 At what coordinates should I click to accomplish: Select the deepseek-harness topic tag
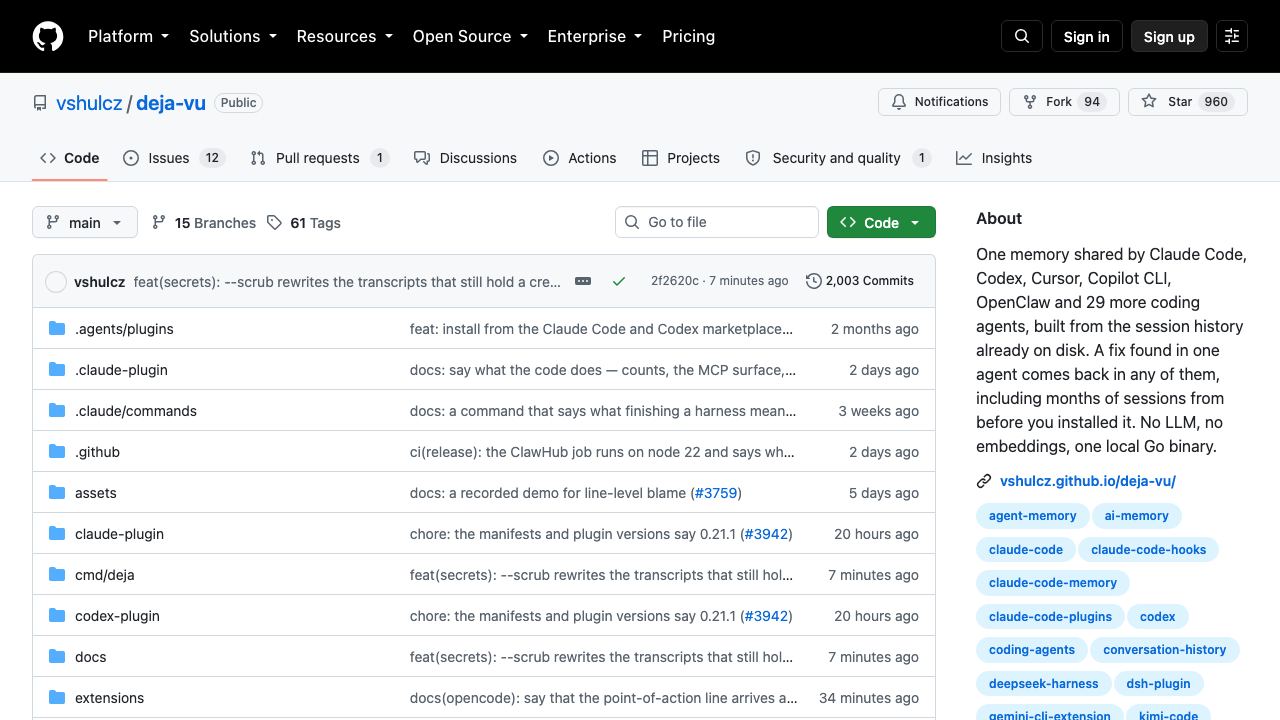[x=1044, y=684]
